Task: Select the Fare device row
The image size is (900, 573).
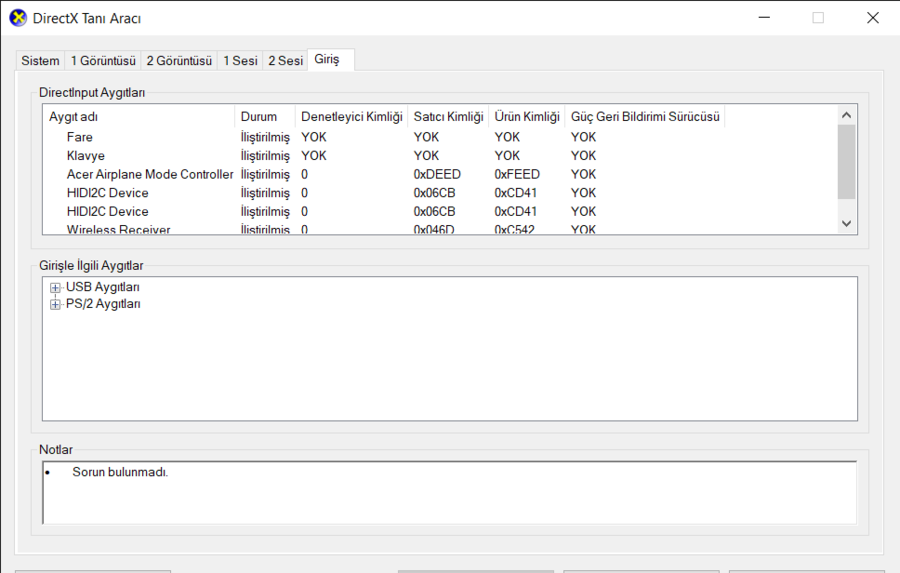Action: (79, 137)
